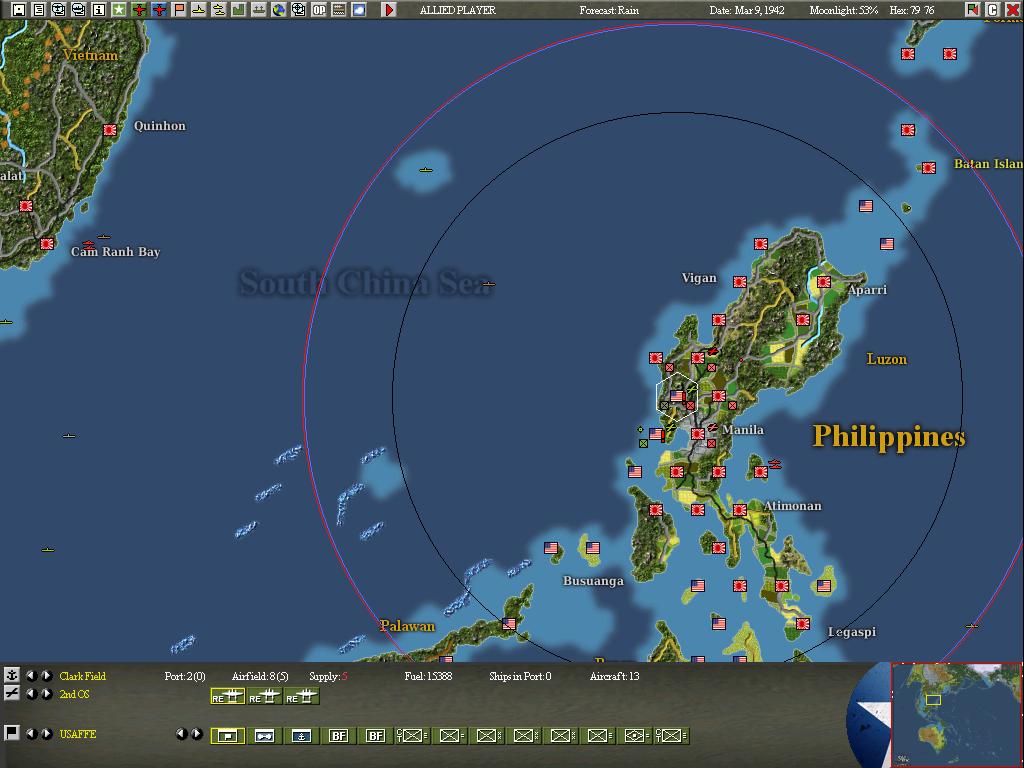The width and height of the screenshot is (1024, 768).
Task: Click the Supply value readout
Action: (x=328, y=676)
